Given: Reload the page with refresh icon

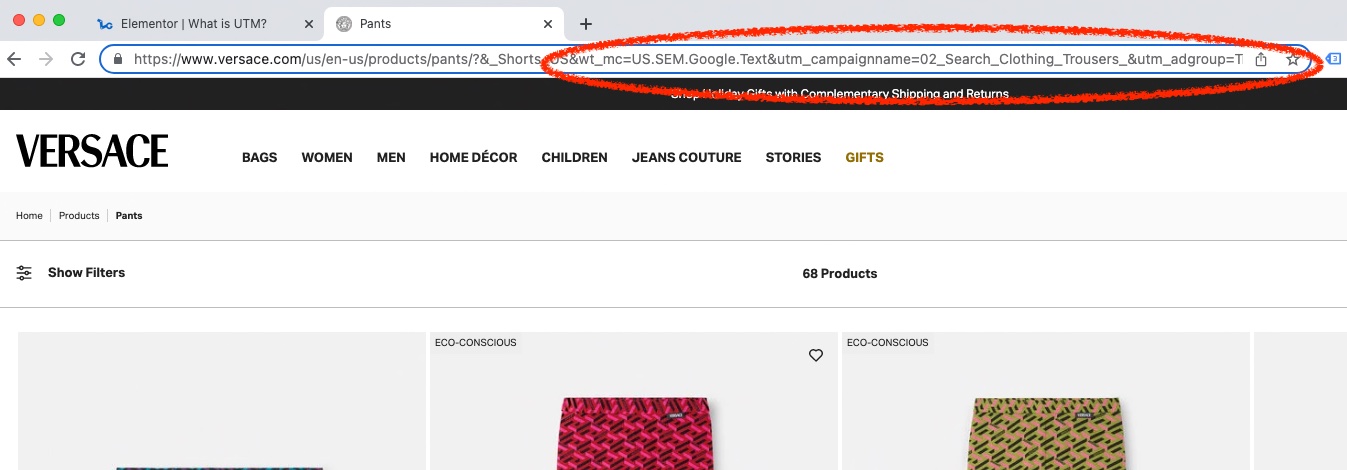Looking at the screenshot, I should click(78, 59).
